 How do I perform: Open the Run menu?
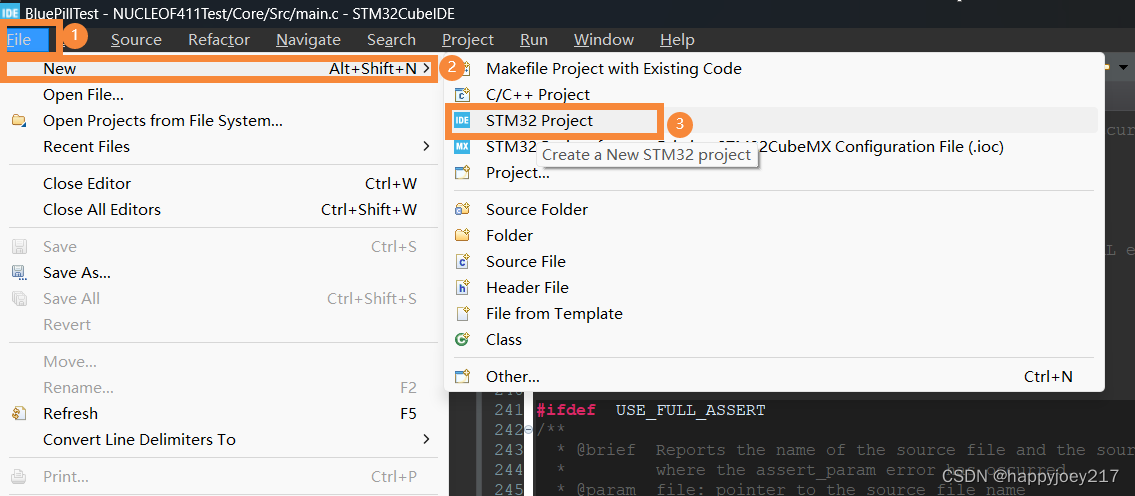533,40
